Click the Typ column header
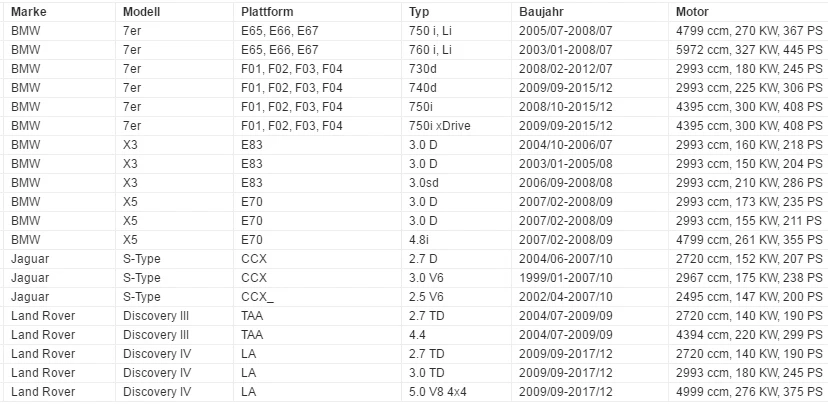This screenshot has width=828, height=406. tap(456, 12)
